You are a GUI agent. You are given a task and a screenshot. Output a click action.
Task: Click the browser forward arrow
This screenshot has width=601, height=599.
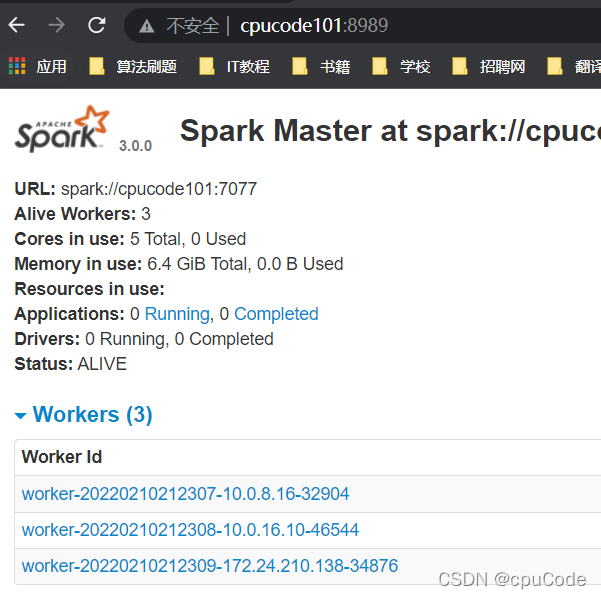coord(57,25)
